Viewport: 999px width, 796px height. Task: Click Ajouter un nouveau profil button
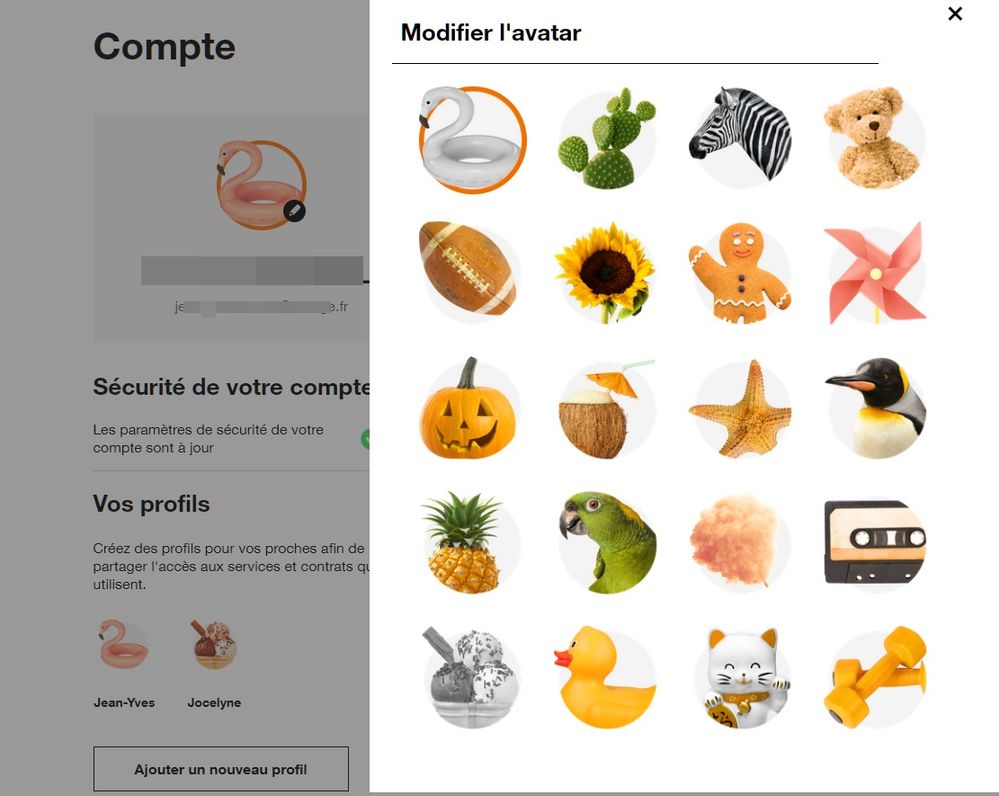tap(220, 769)
